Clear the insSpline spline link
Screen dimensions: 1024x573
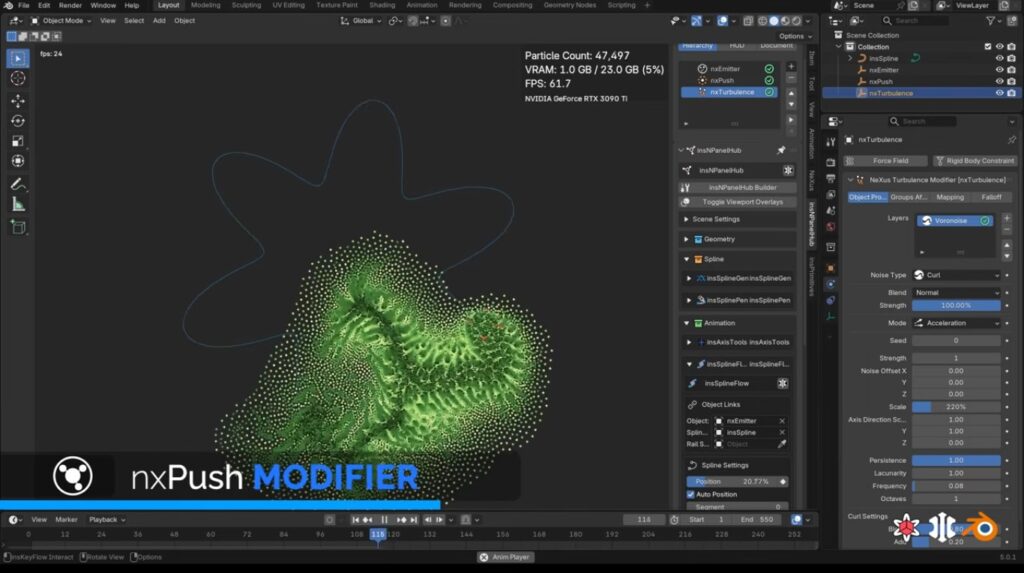click(782, 433)
